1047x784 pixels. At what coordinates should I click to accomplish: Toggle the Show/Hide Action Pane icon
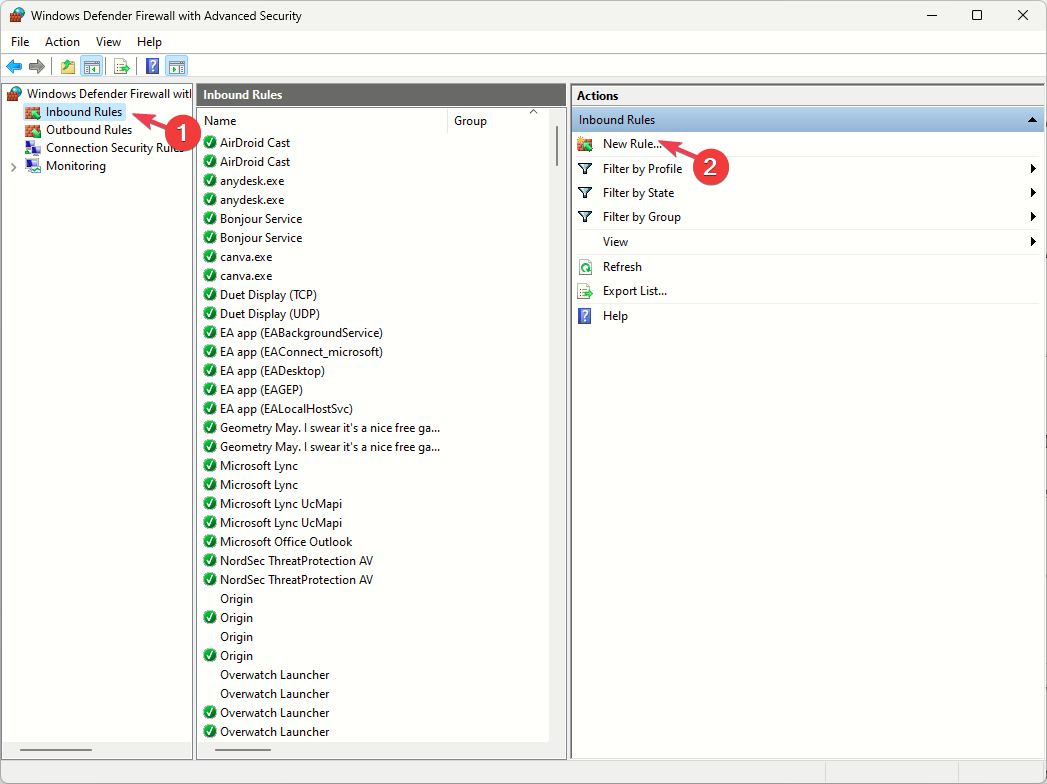tap(177, 66)
